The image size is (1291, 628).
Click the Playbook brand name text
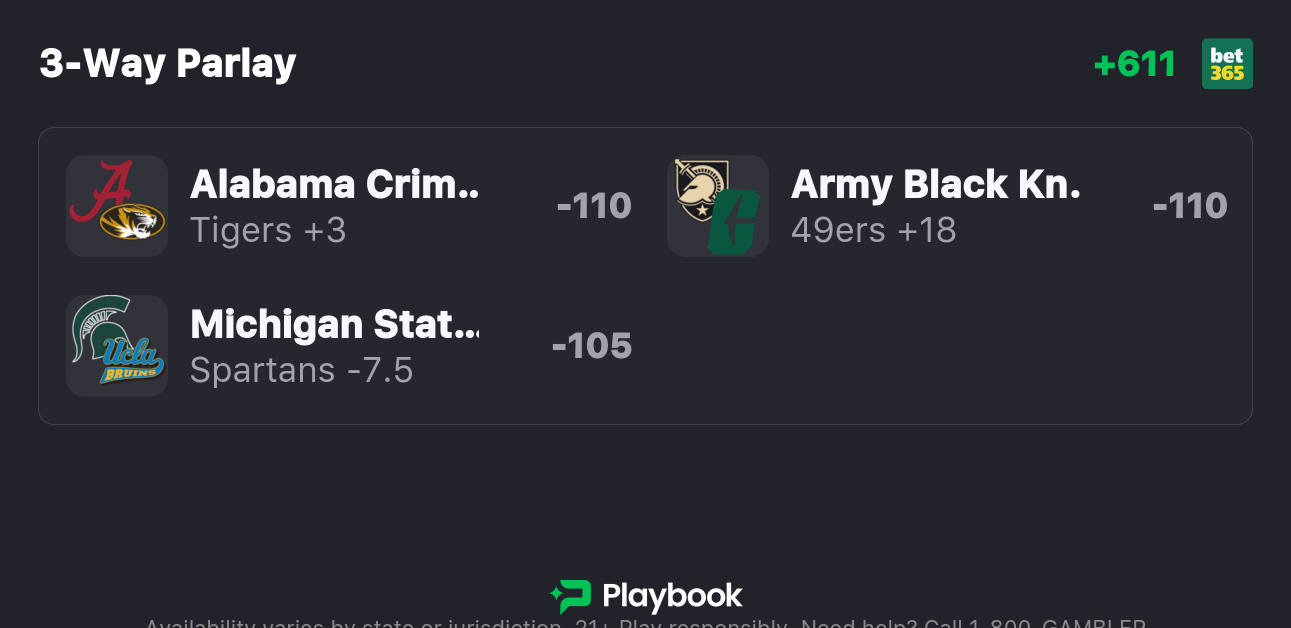click(x=672, y=597)
